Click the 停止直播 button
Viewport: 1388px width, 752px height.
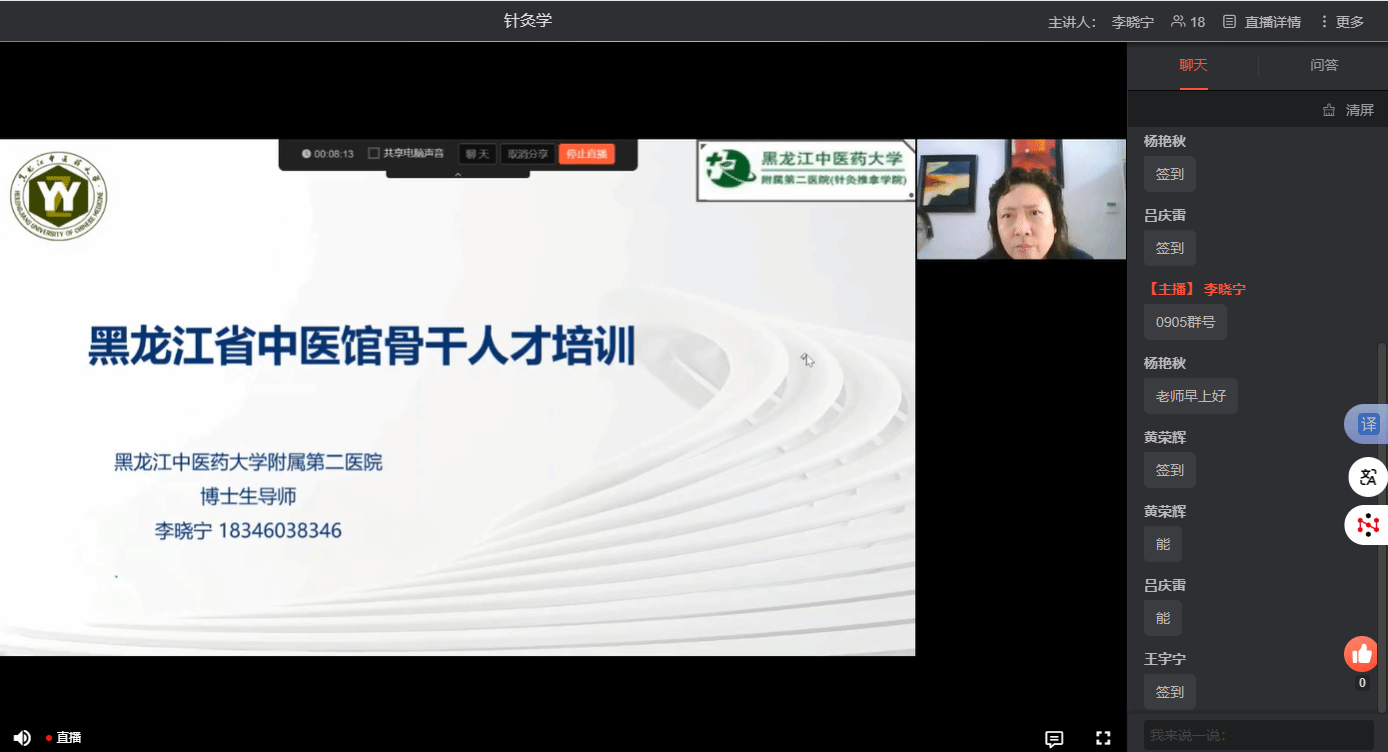pos(586,154)
